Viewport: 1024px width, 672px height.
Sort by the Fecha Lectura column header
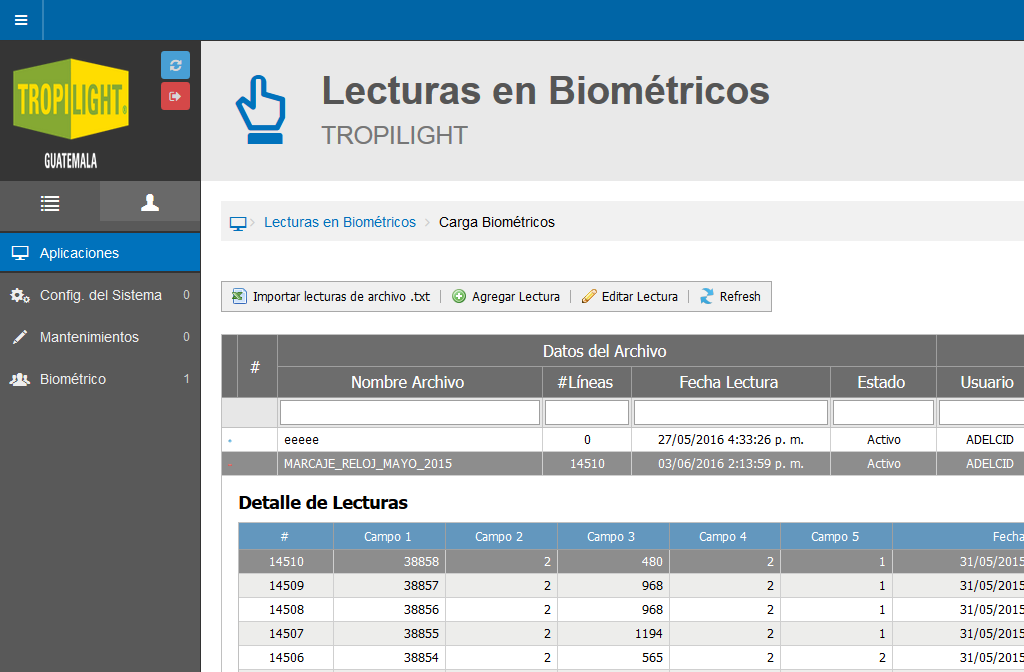click(729, 382)
